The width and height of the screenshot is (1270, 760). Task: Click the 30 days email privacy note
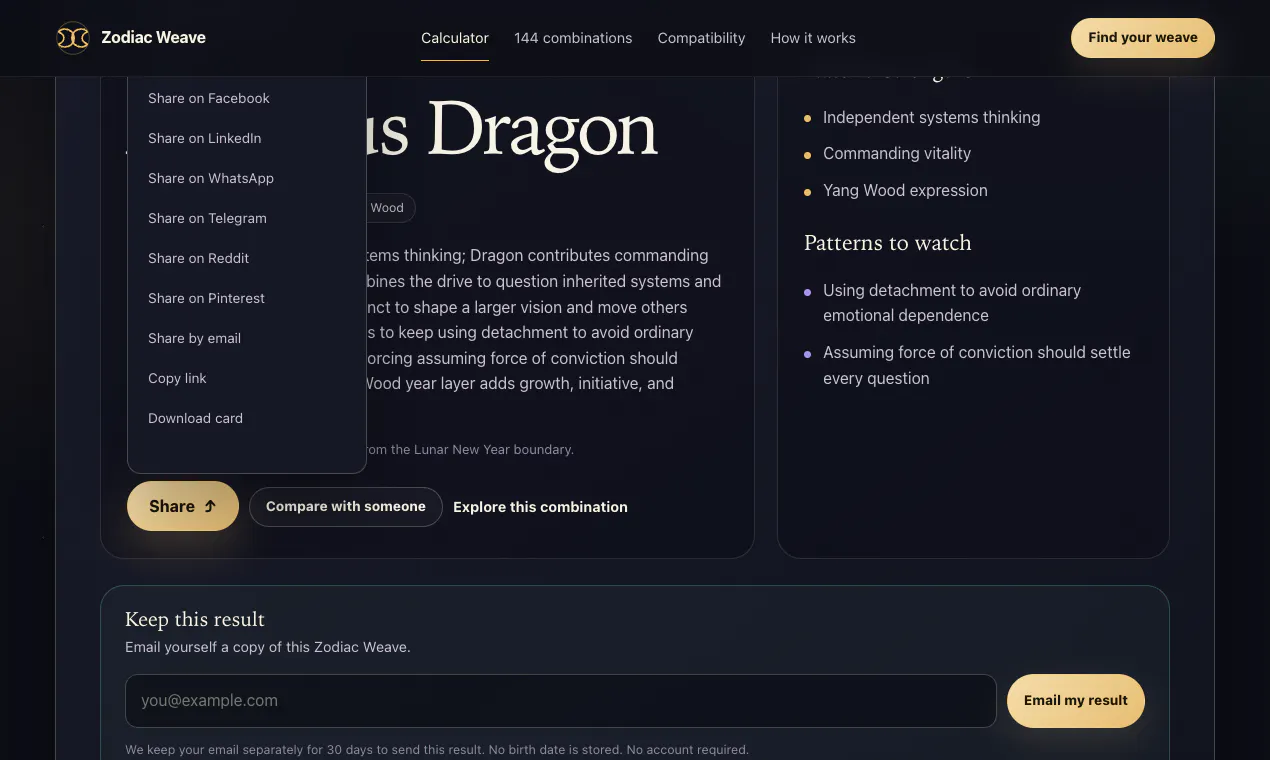pyautogui.click(x=437, y=749)
